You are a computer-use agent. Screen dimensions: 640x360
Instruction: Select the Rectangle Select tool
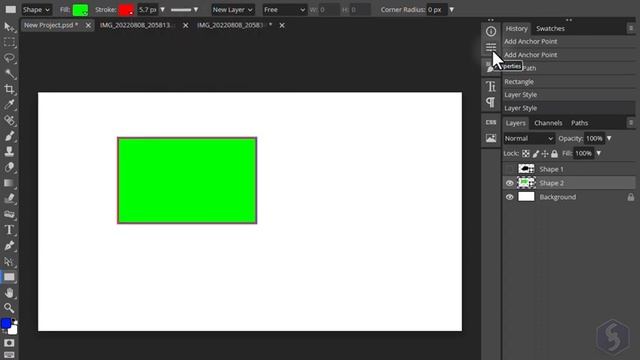coord(9,42)
